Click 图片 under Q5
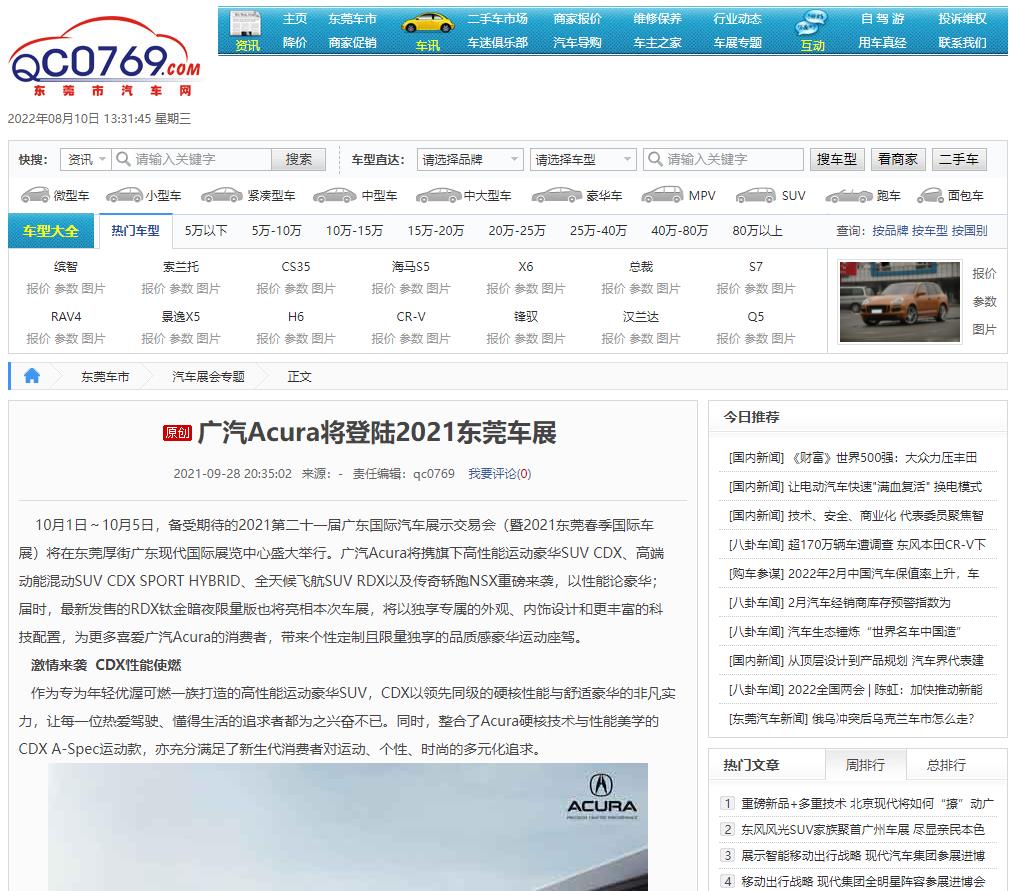 pyautogui.click(x=783, y=338)
